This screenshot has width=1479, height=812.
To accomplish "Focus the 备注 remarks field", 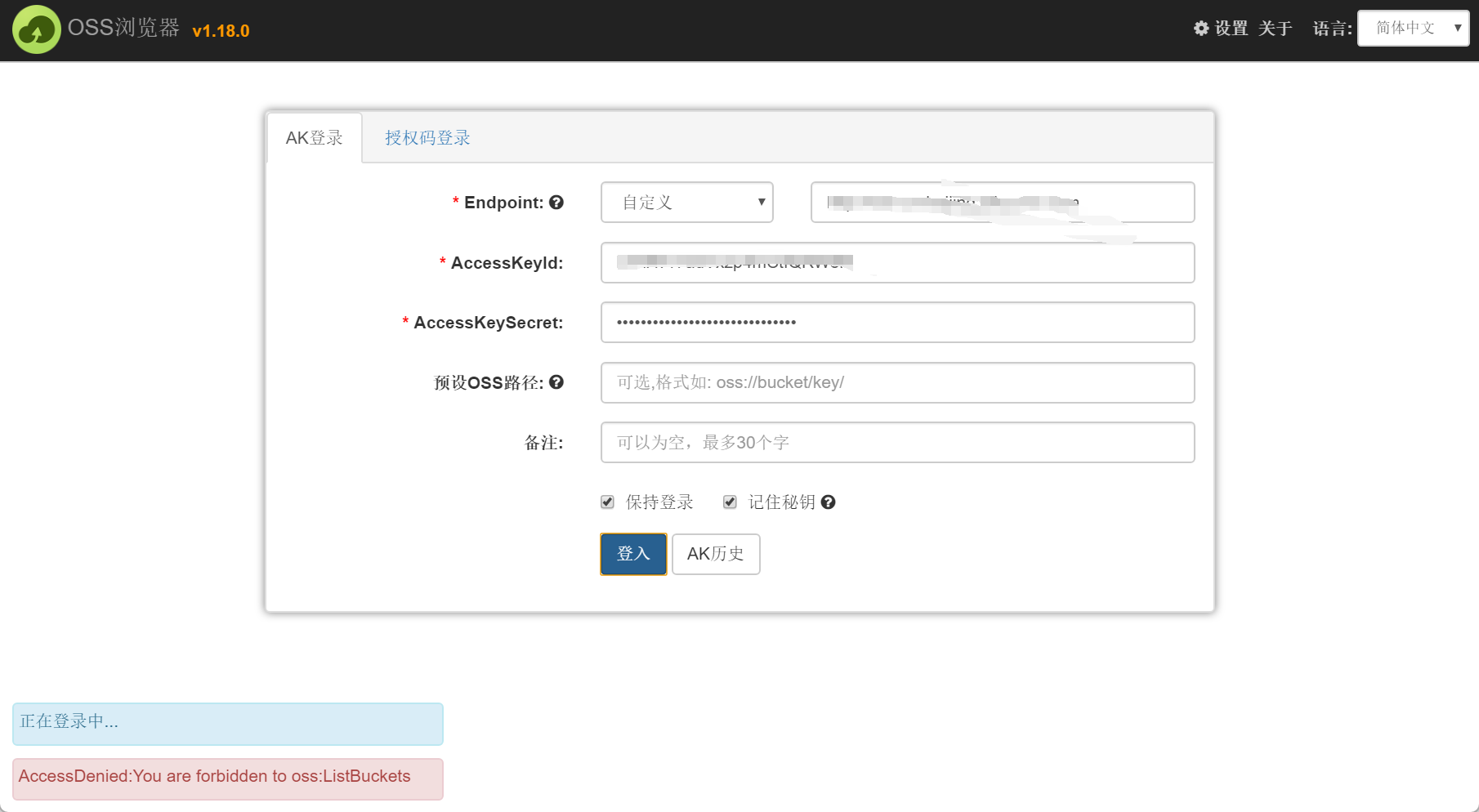I will click(897, 443).
